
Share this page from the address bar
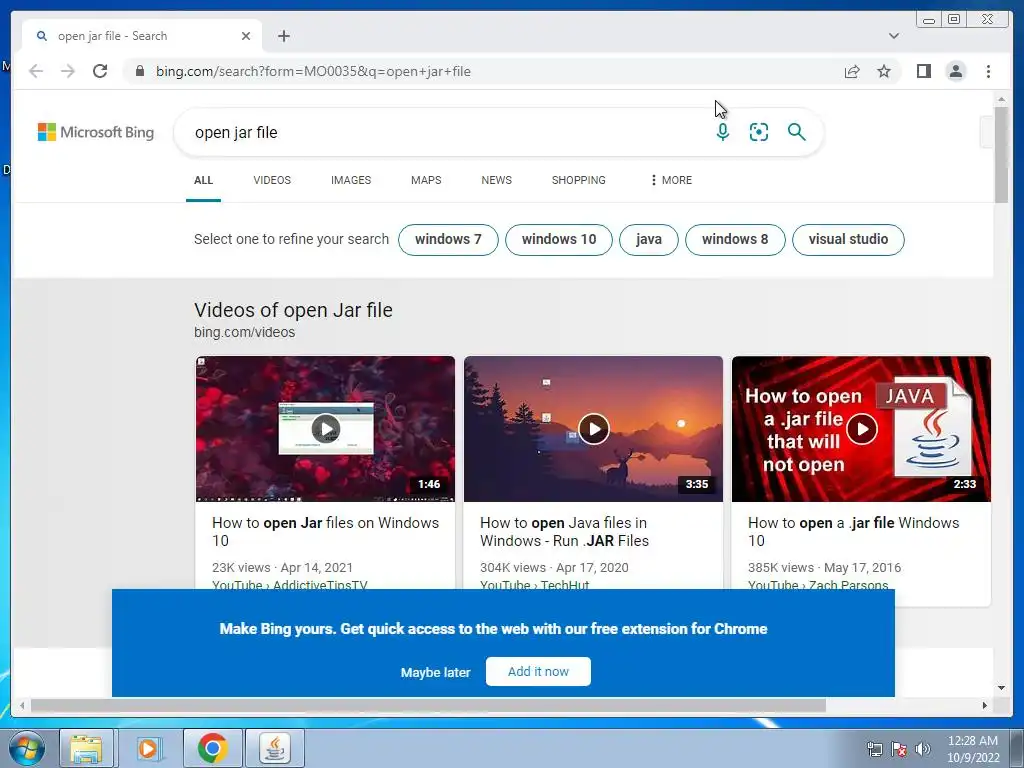852,71
